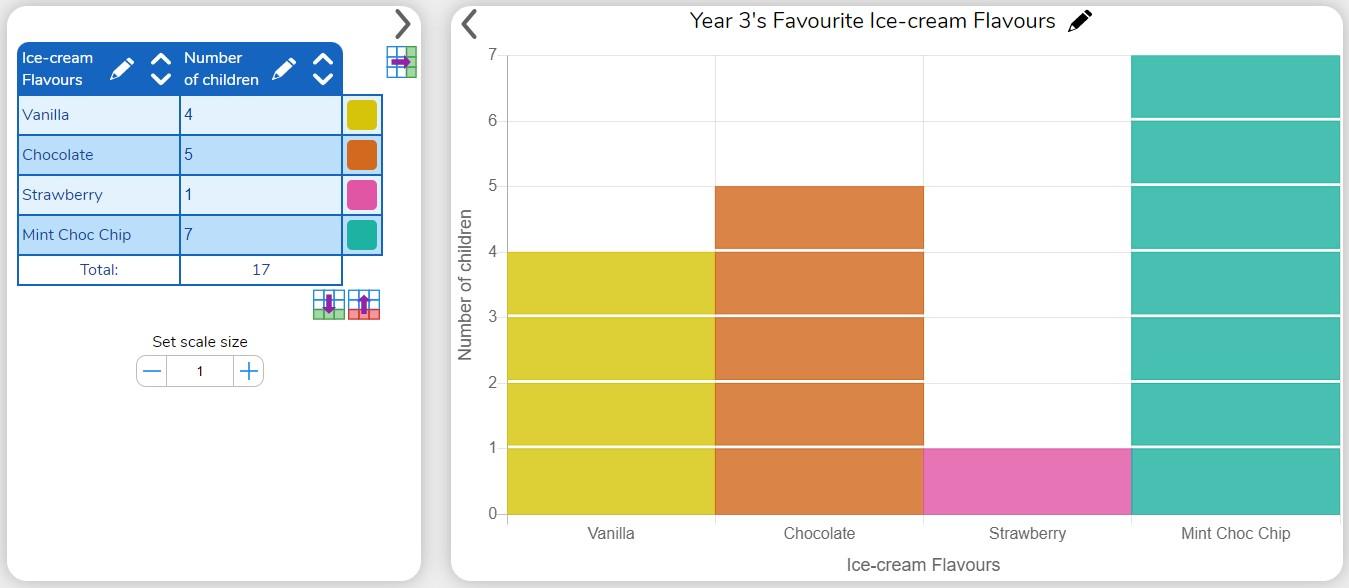Screen dimensions: 1349x588
Task: Select the Mint Choc Chip value cell showing 7
Action: 261,235
